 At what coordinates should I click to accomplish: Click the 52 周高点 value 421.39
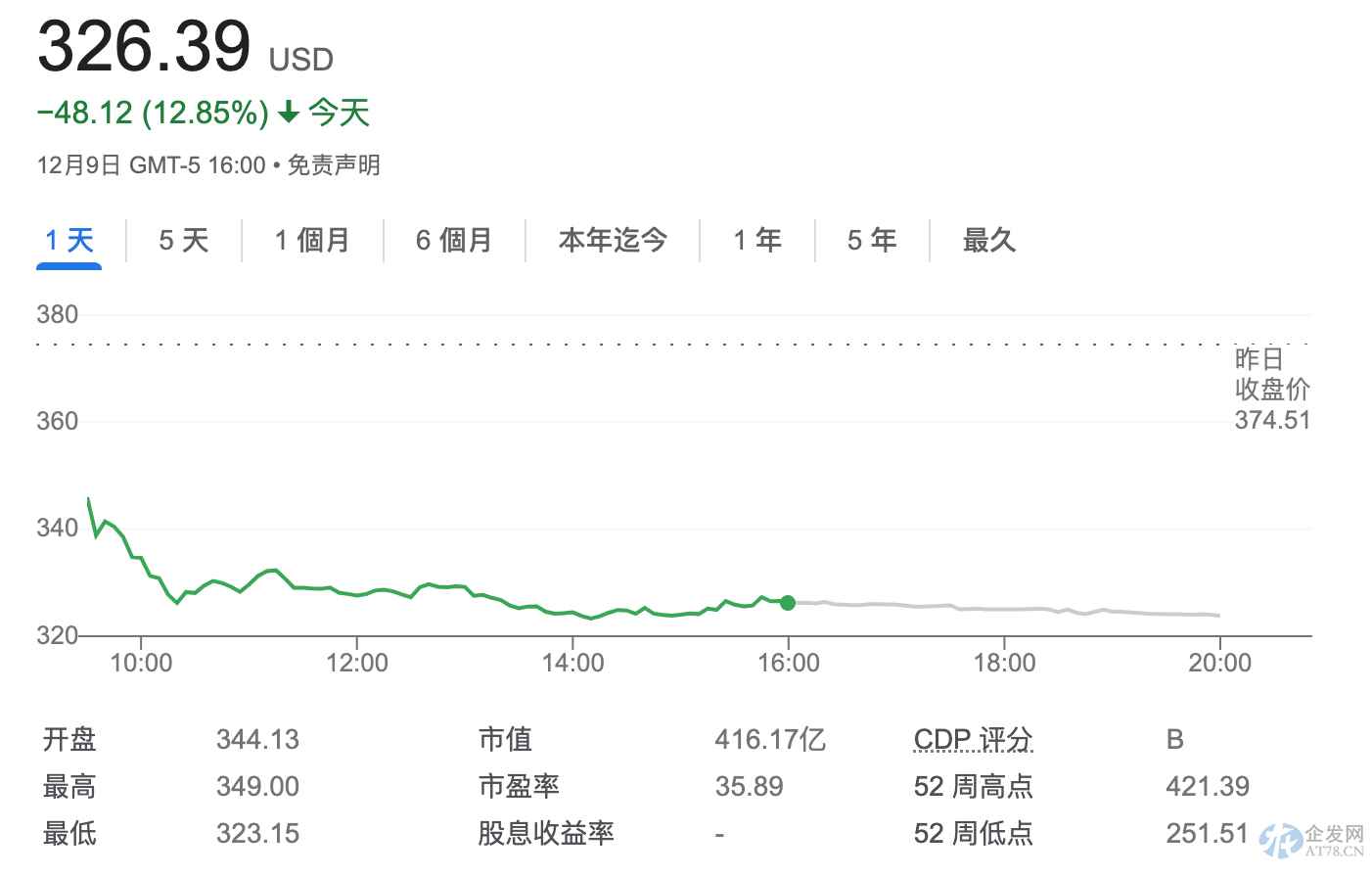click(1208, 786)
